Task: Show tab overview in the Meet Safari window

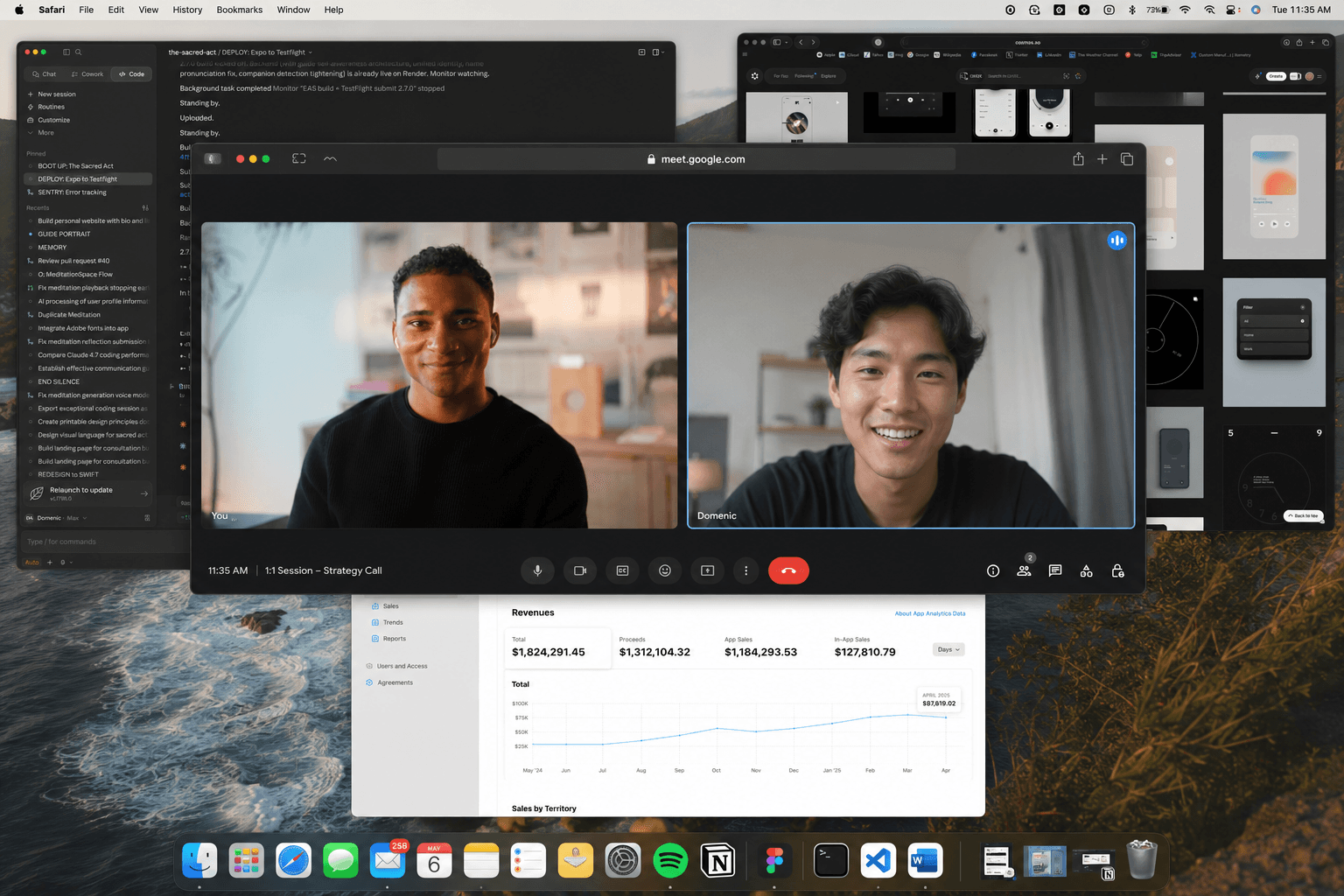Action: click(1127, 158)
